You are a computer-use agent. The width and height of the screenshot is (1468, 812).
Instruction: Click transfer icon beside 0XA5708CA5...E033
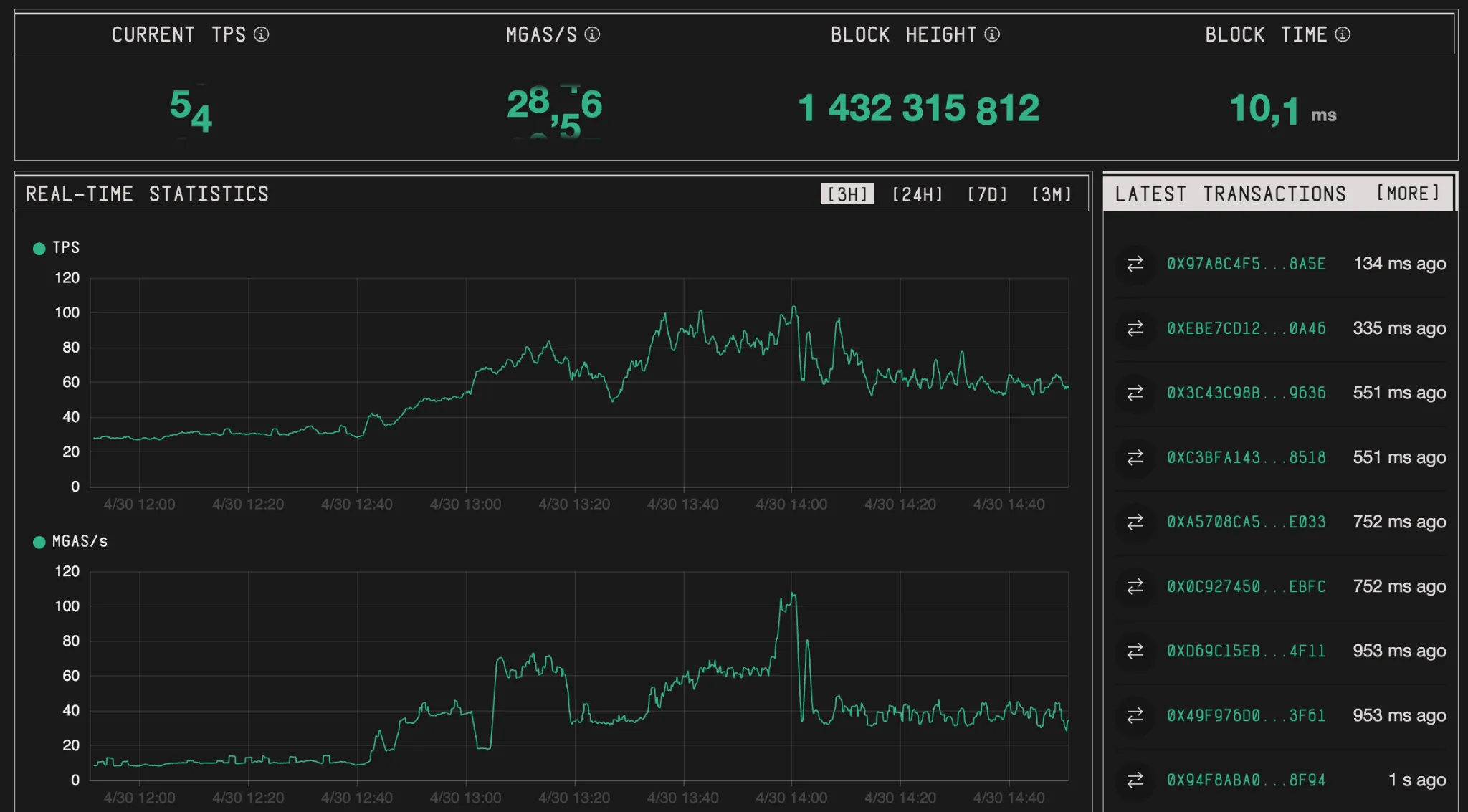coord(1135,522)
